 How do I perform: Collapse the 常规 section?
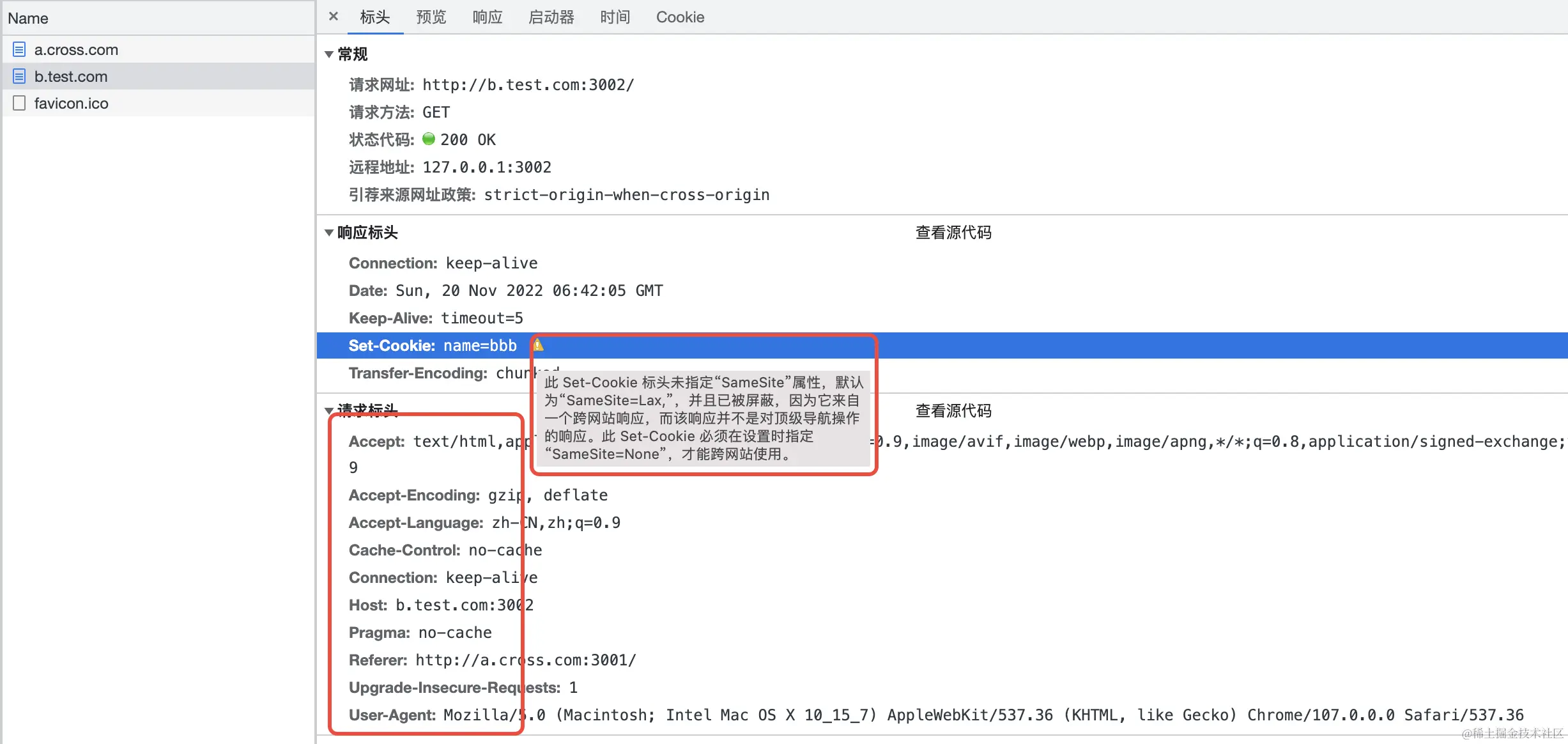[x=329, y=54]
